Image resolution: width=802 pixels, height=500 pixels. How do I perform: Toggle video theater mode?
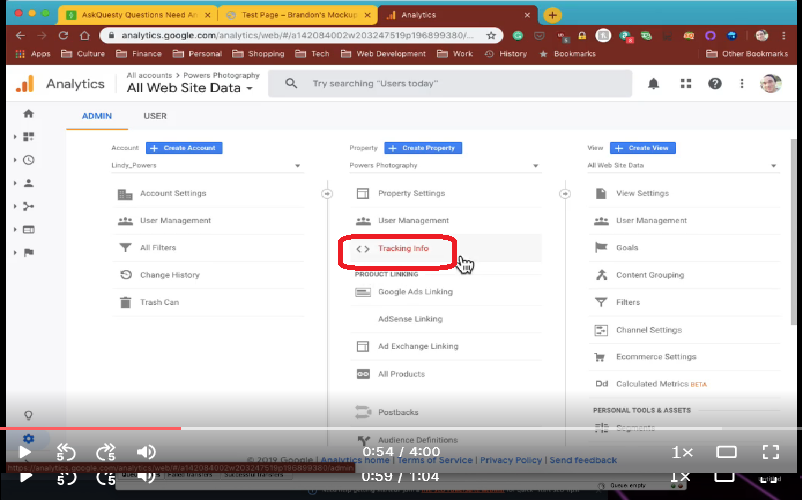726,452
